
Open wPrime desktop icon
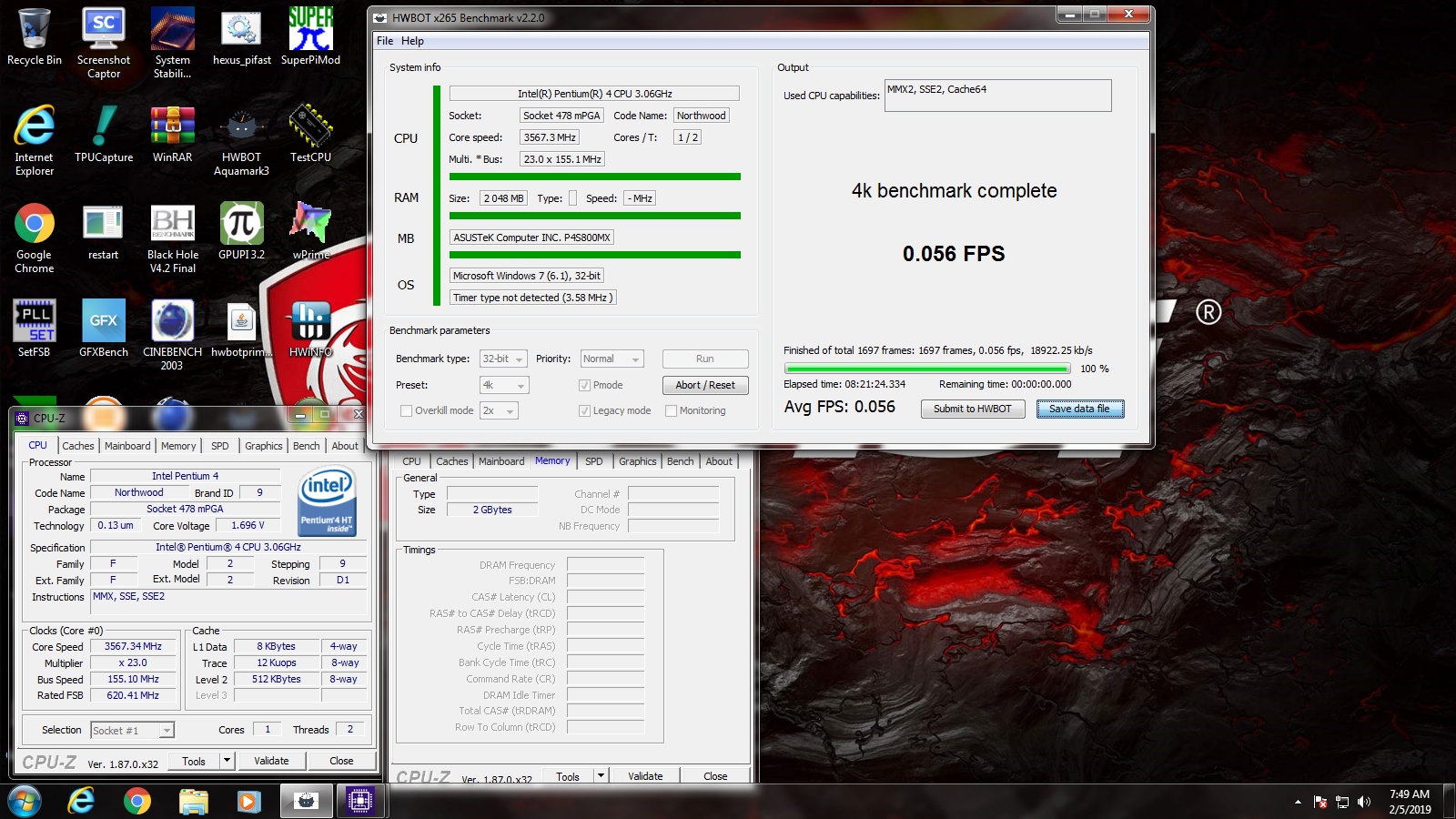310,231
